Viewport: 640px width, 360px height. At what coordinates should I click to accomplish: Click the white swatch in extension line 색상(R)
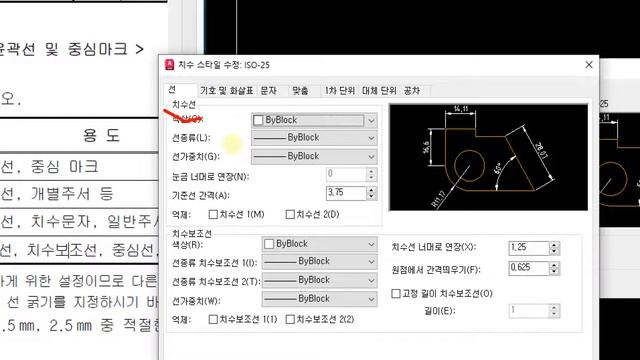click(x=269, y=244)
